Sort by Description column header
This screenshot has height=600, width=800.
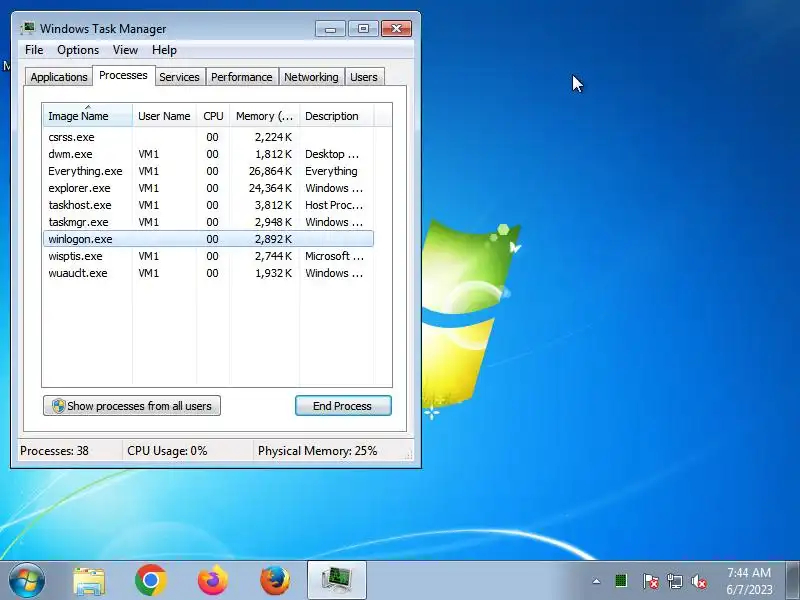337,116
